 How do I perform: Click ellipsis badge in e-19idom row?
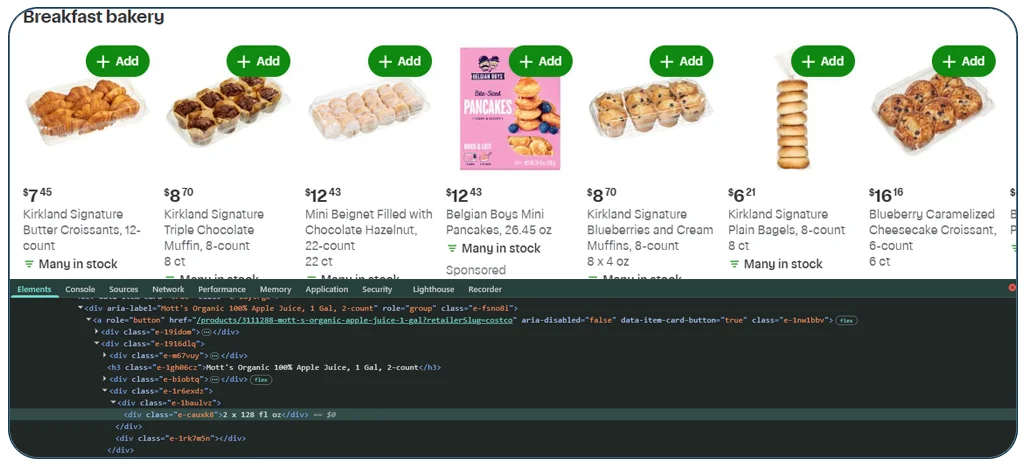(207, 332)
